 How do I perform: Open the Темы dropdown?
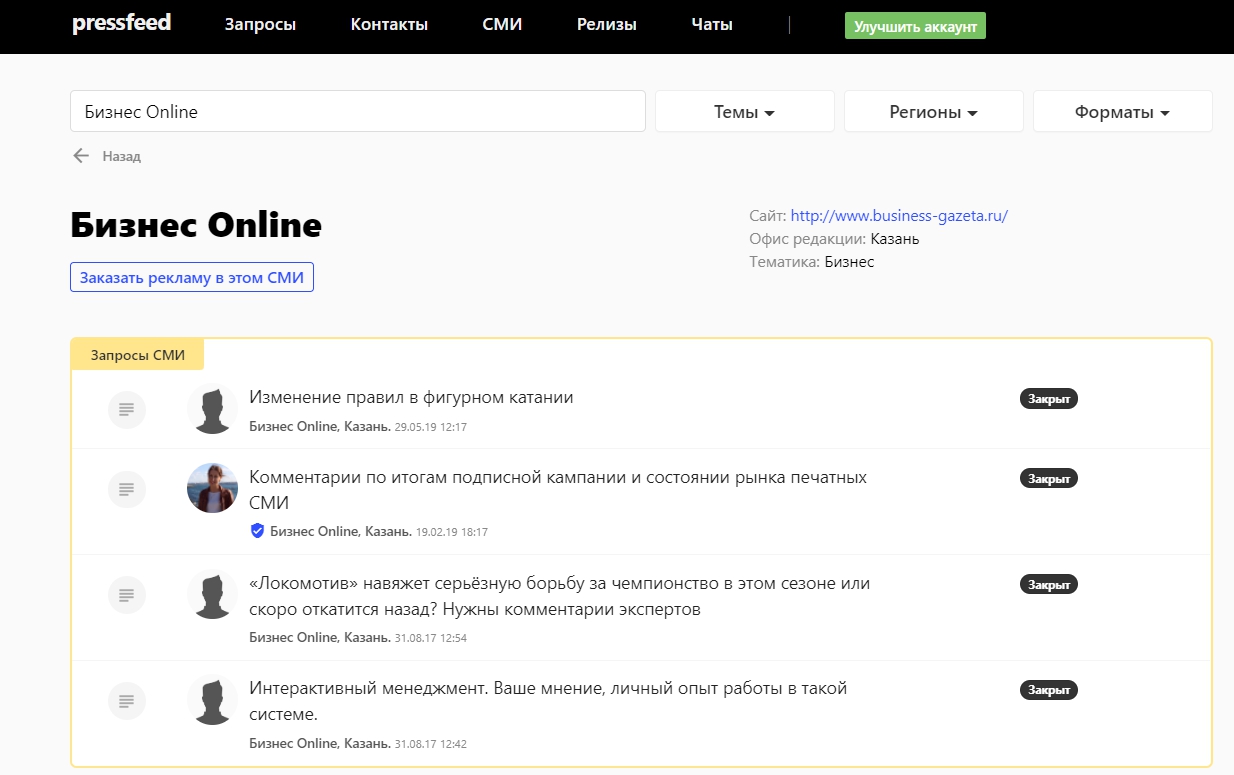744,112
